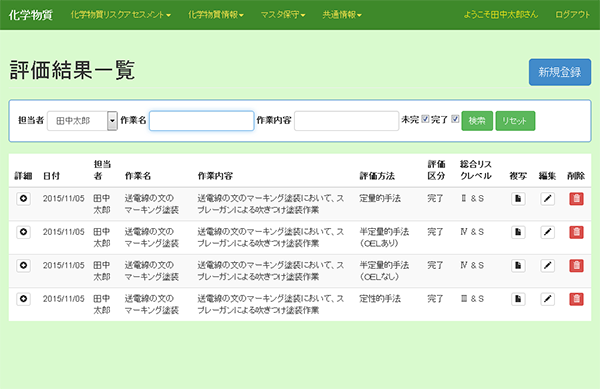Copy the 半定量的手法(OELあり) evaluation row

pos(518,232)
